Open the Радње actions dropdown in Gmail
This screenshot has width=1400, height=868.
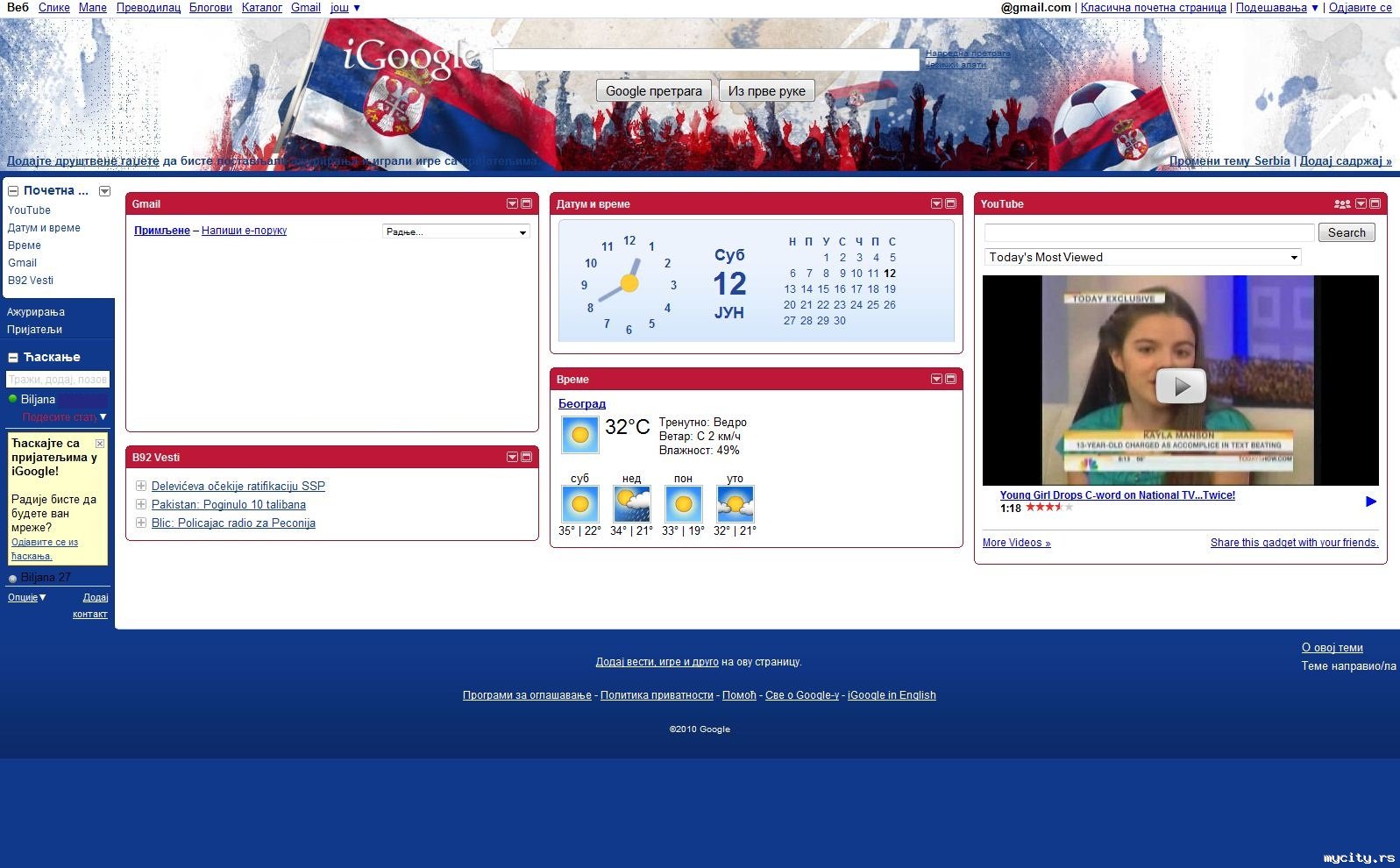pyautogui.click(x=456, y=231)
